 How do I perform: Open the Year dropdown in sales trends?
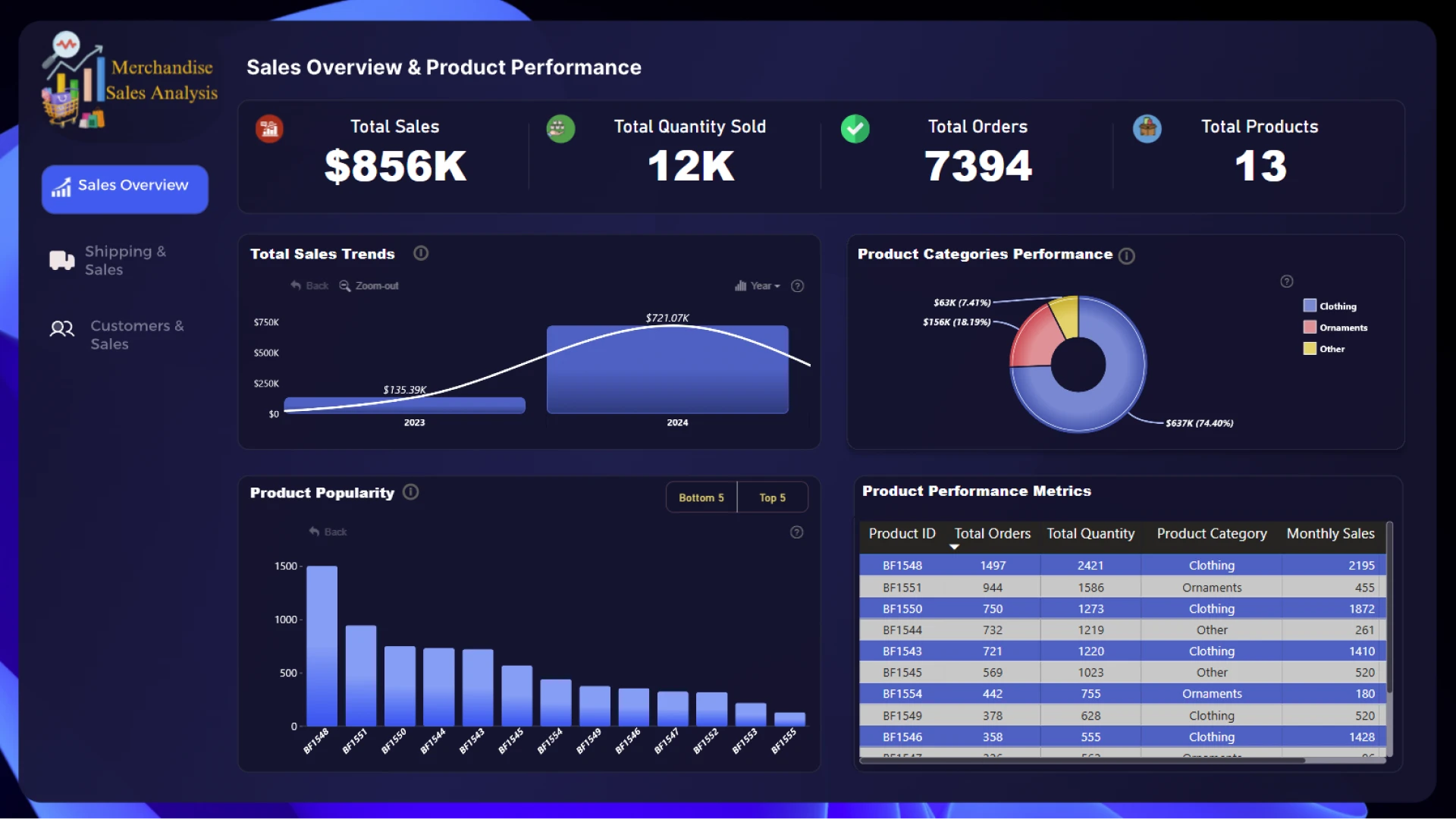758,286
